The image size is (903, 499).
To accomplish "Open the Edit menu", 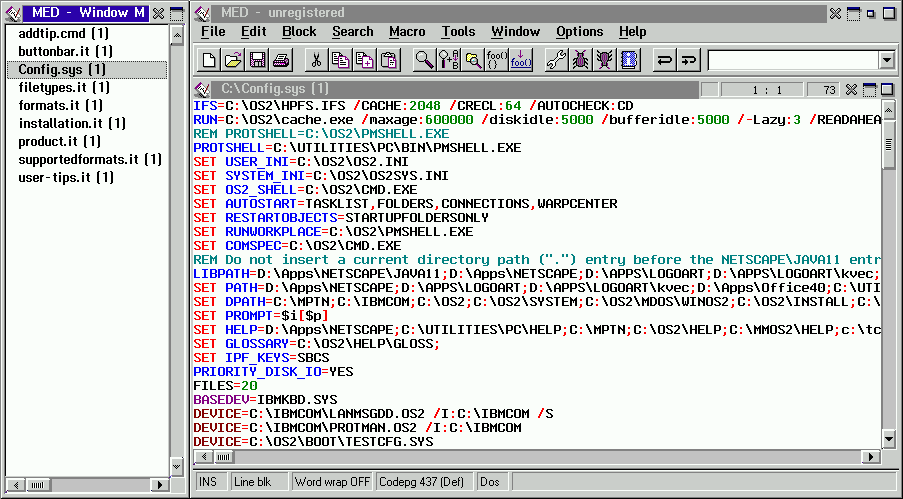I will click(253, 32).
